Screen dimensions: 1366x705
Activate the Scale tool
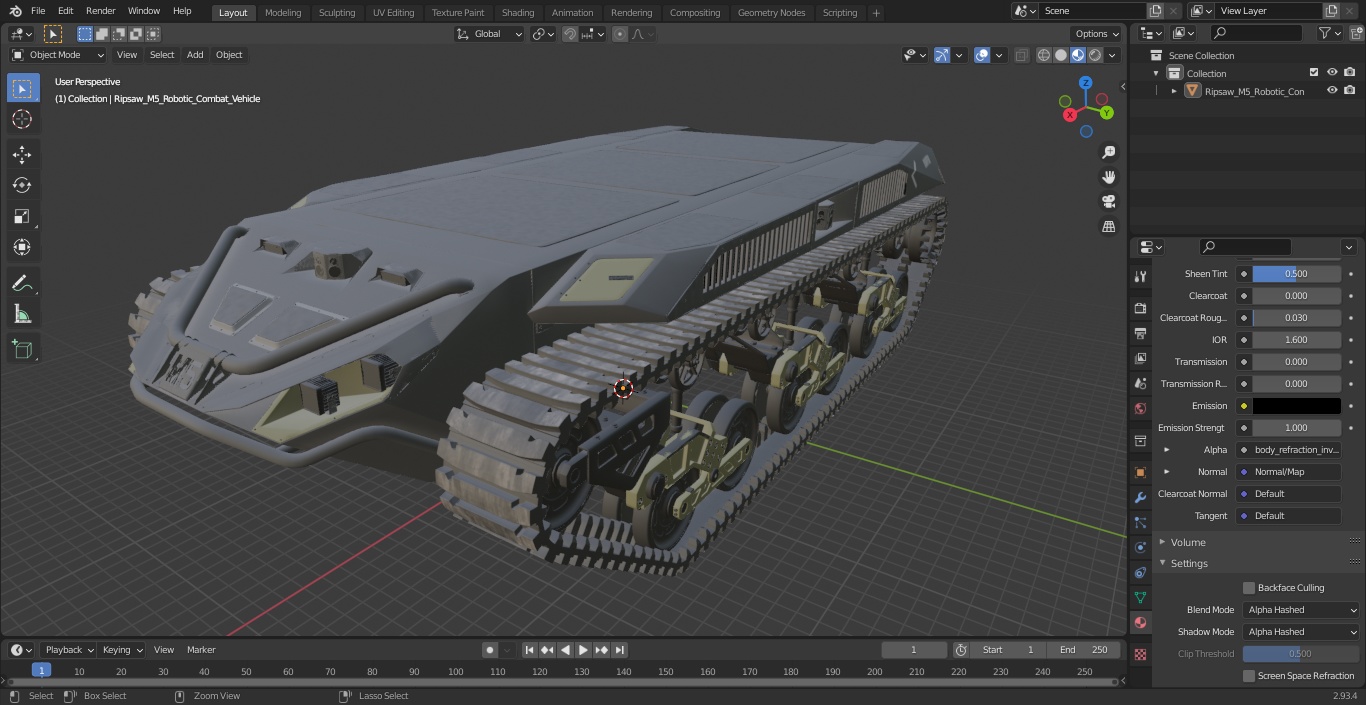[x=22, y=216]
